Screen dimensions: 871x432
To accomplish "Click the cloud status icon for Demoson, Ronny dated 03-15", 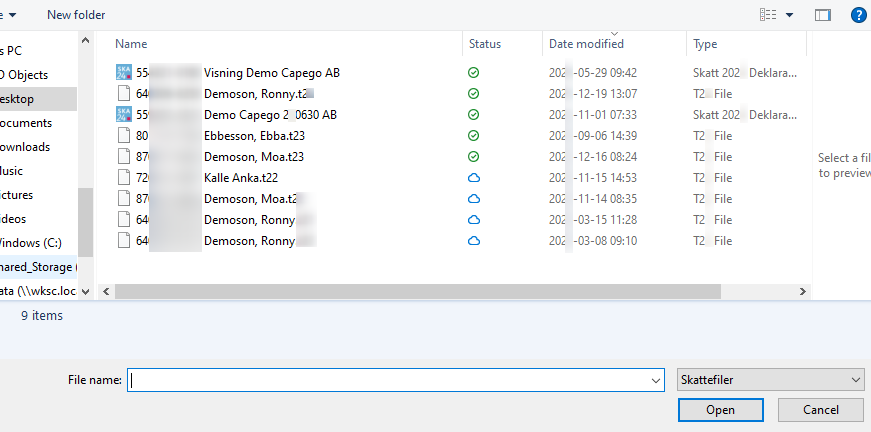I will tap(474, 220).
